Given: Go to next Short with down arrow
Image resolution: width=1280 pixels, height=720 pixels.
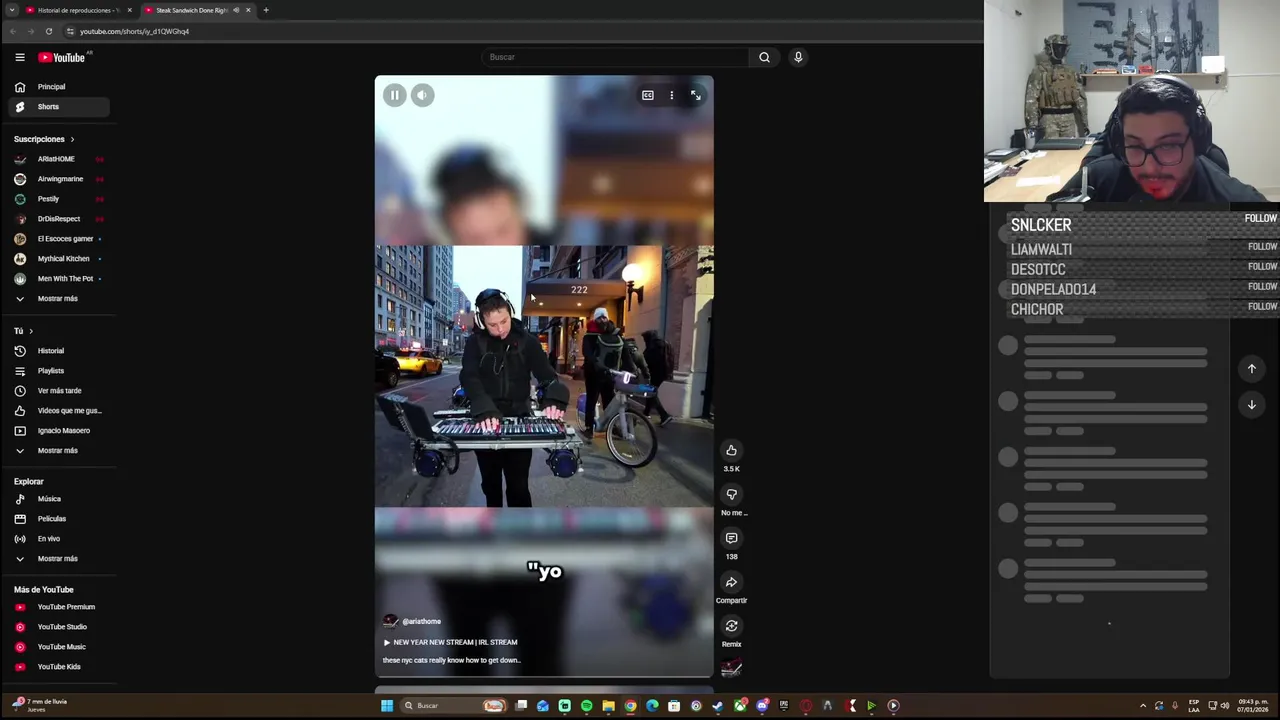Looking at the screenshot, I should point(1251,405).
